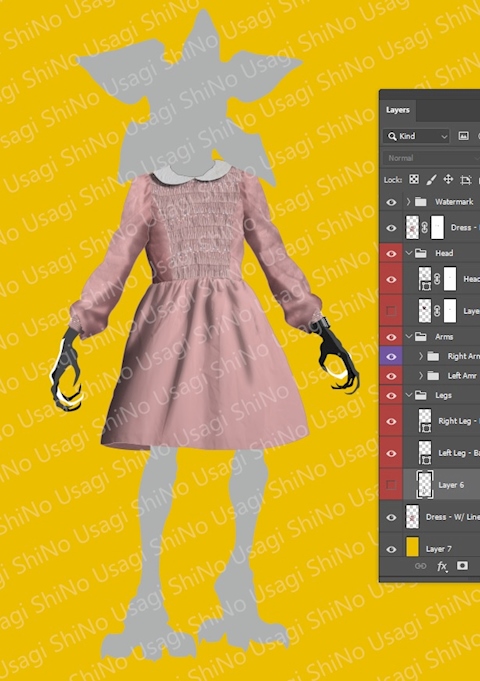Click Head layer mask thumbnail

[450, 279]
